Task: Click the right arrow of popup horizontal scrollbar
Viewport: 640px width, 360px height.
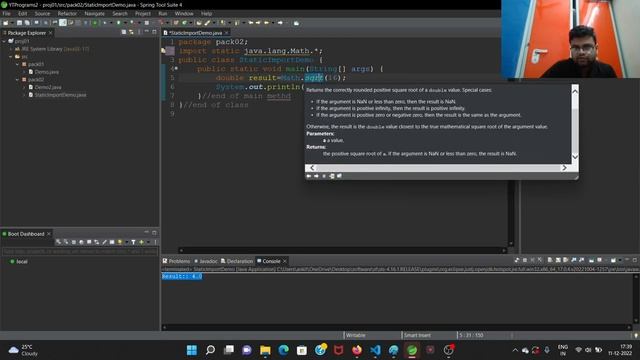Action: pos(564,168)
